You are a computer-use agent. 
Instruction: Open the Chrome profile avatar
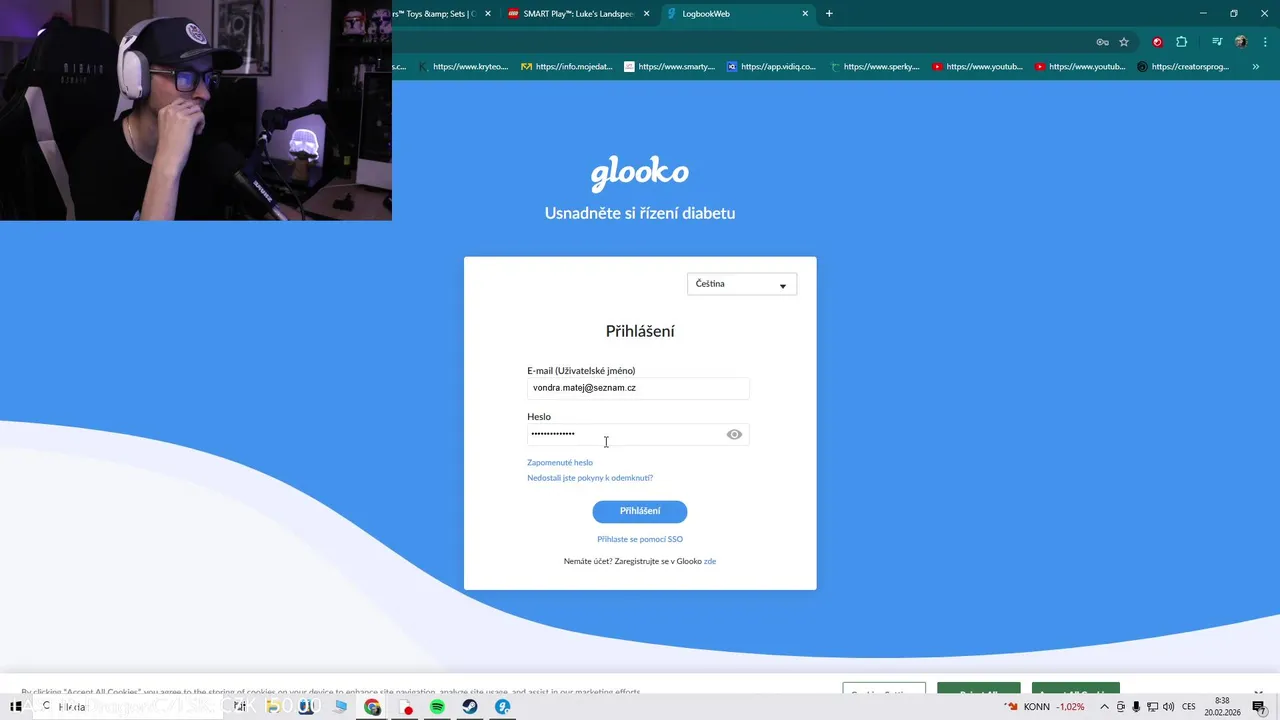[x=1241, y=42]
